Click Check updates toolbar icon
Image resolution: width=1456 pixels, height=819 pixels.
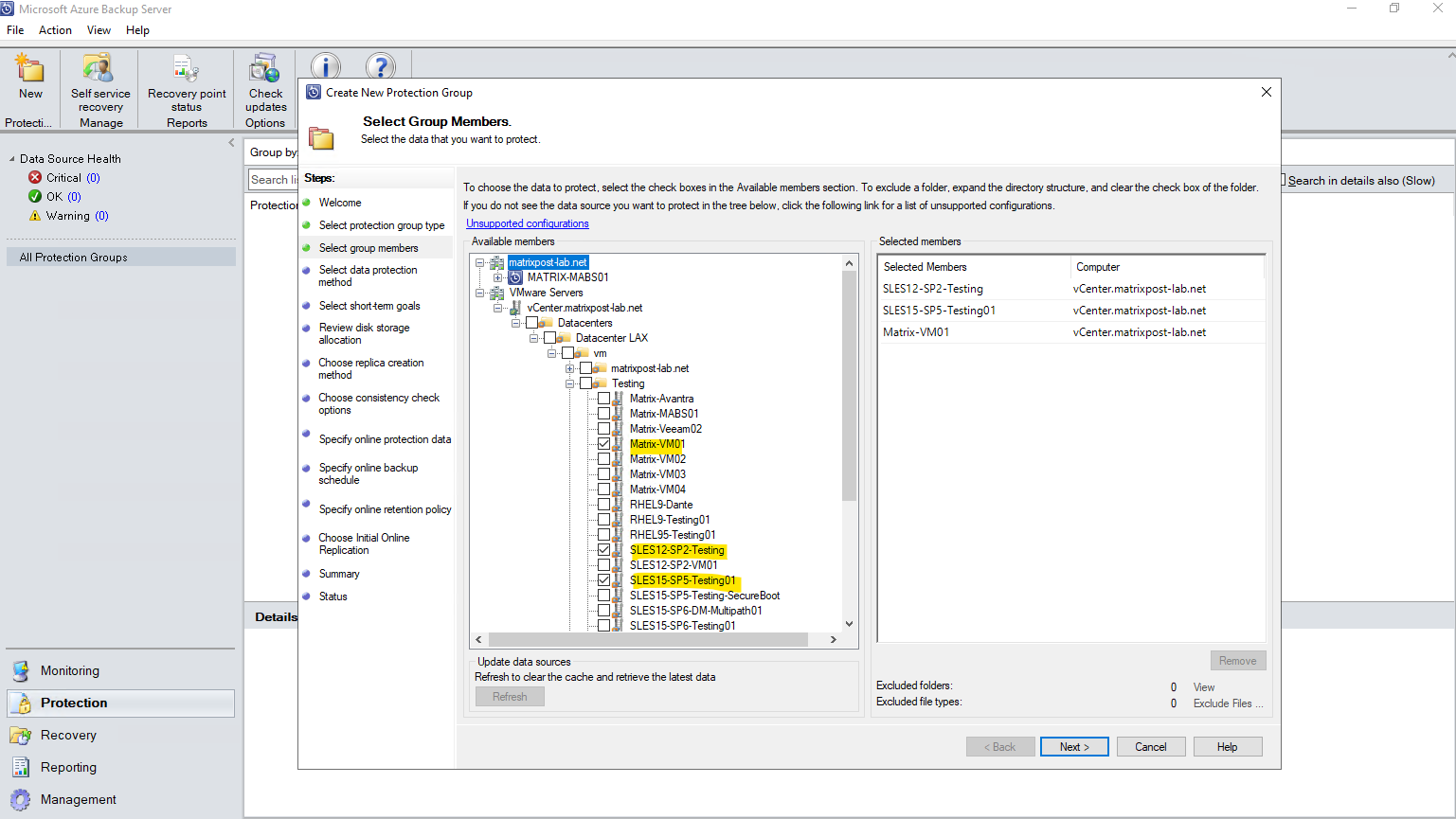[265, 69]
